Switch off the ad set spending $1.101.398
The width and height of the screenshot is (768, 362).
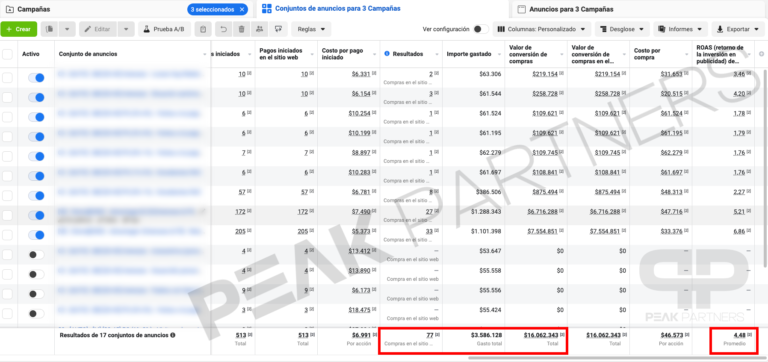(x=36, y=235)
